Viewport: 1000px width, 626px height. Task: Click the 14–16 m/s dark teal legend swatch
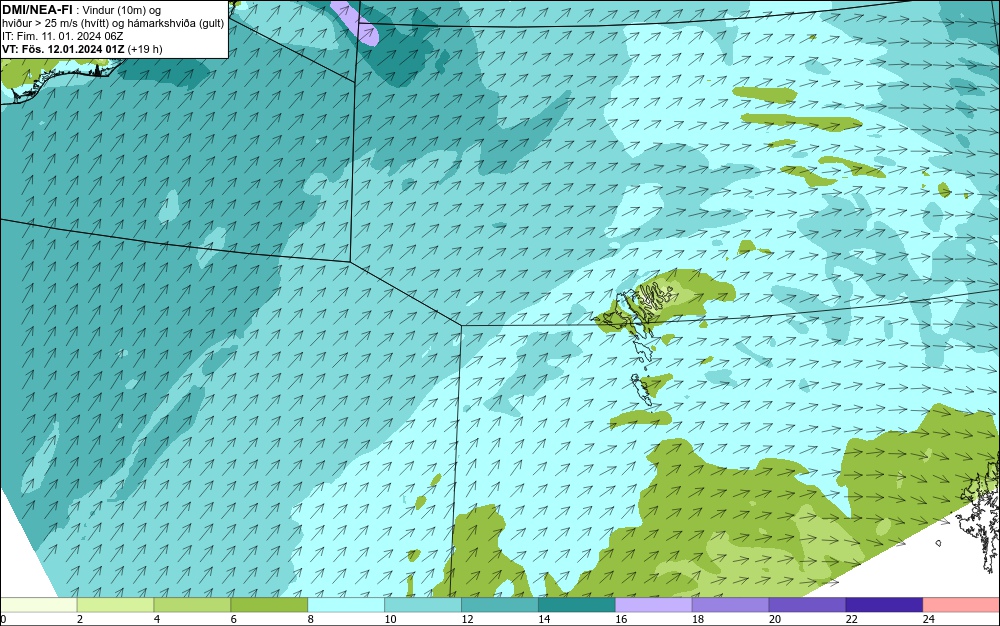pos(577,605)
